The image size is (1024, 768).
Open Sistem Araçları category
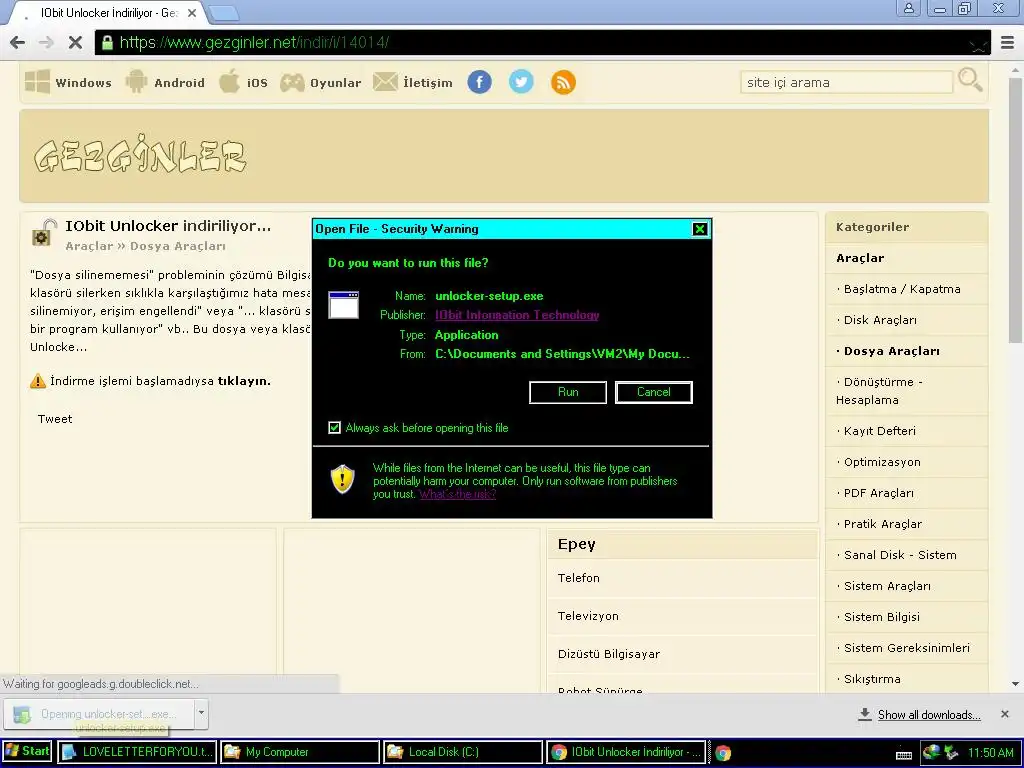pos(887,586)
